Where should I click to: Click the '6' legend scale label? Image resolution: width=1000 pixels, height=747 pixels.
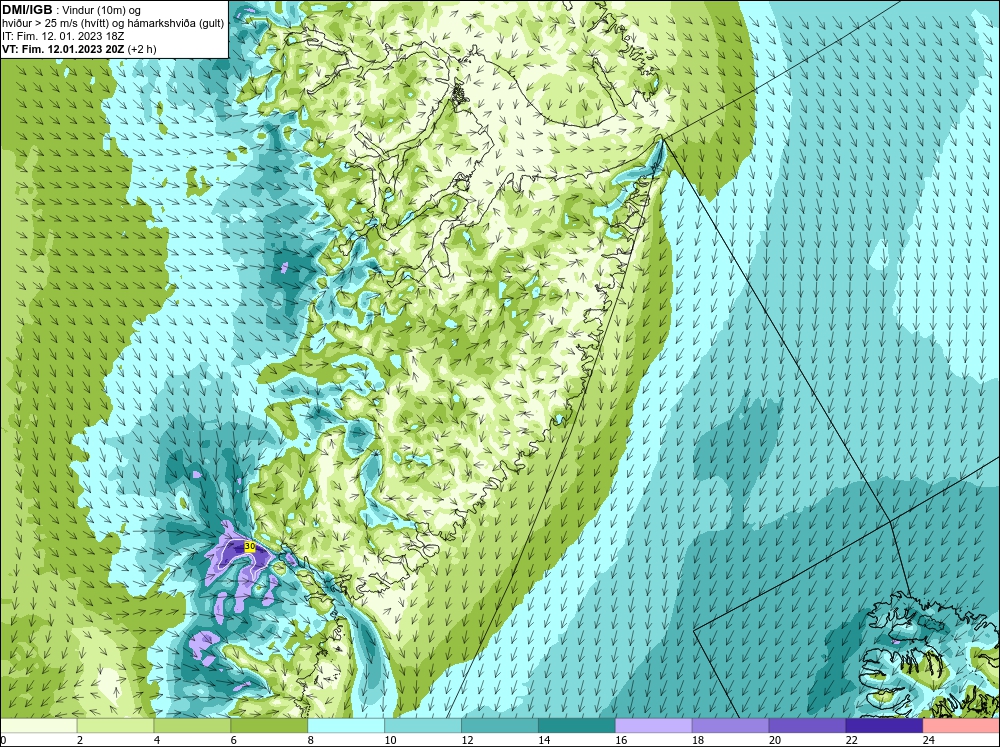[x=233, y=740]
